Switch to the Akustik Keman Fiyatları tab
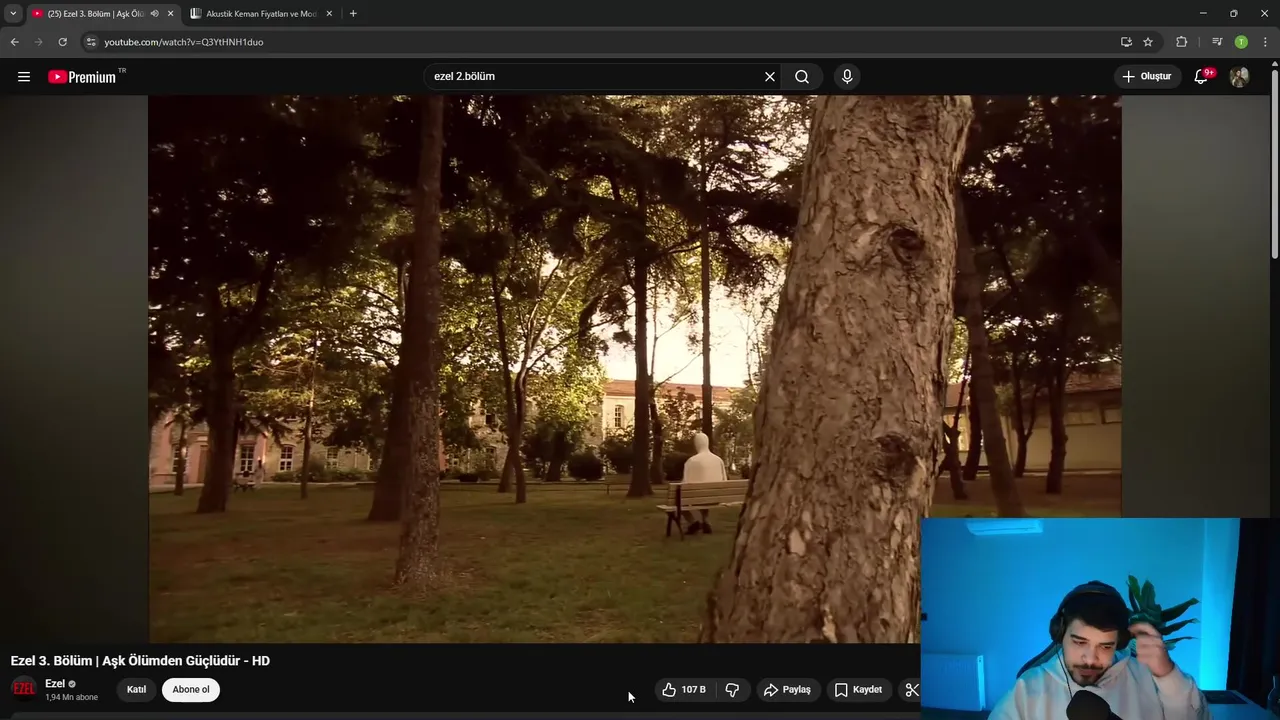1280x720 pixels. point(260,14)
